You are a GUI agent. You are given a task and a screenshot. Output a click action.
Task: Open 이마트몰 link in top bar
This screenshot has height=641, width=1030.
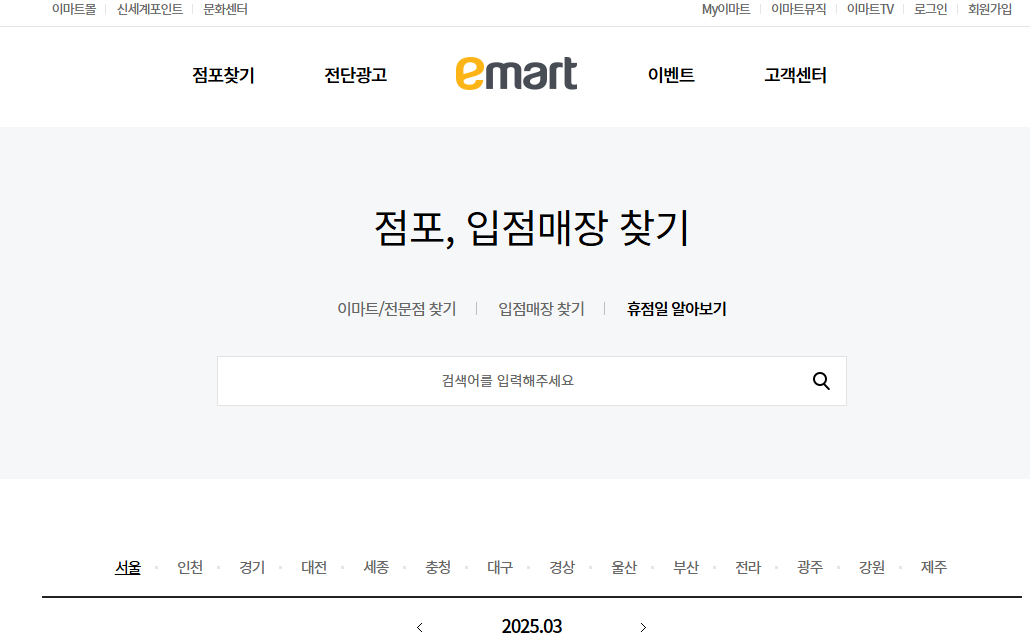coord(74,9)
